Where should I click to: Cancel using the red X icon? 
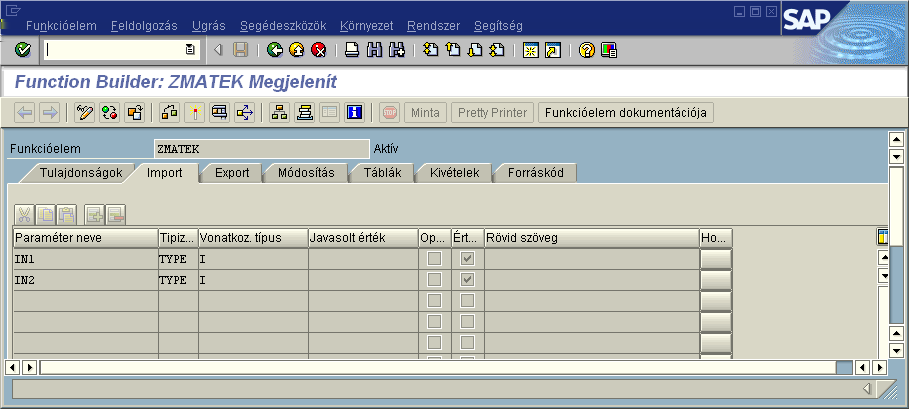318,50
